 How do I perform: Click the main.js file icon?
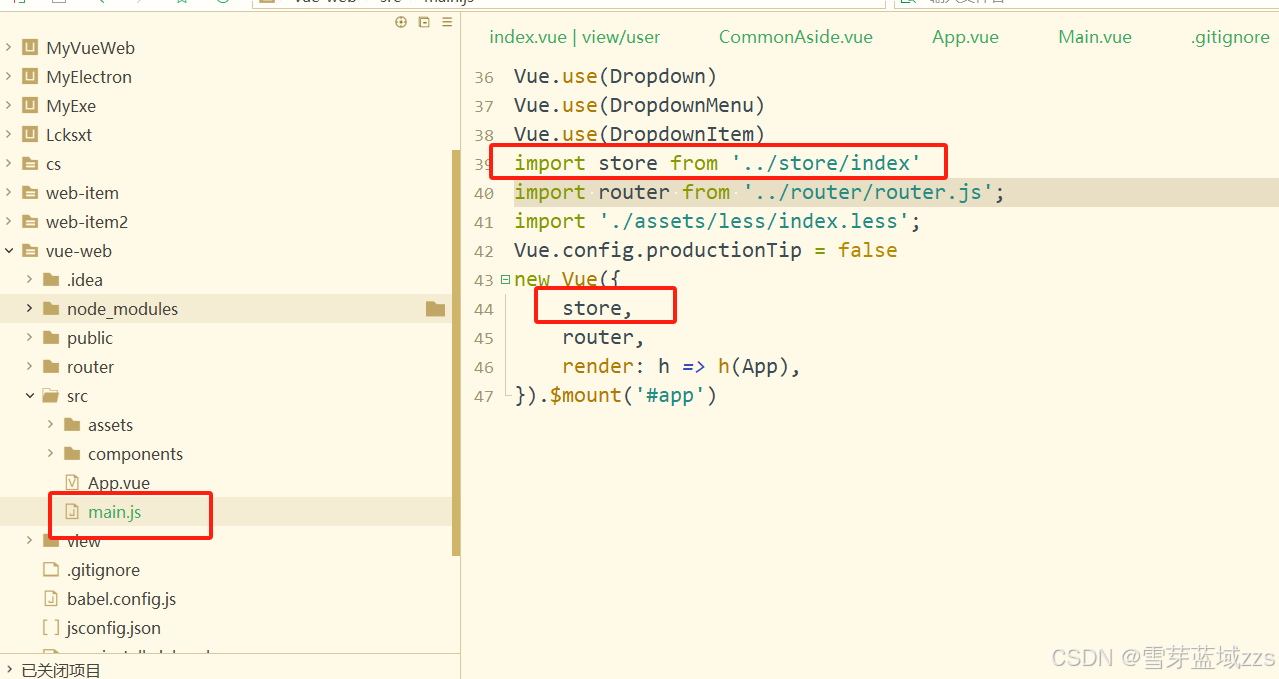(72, 512)
